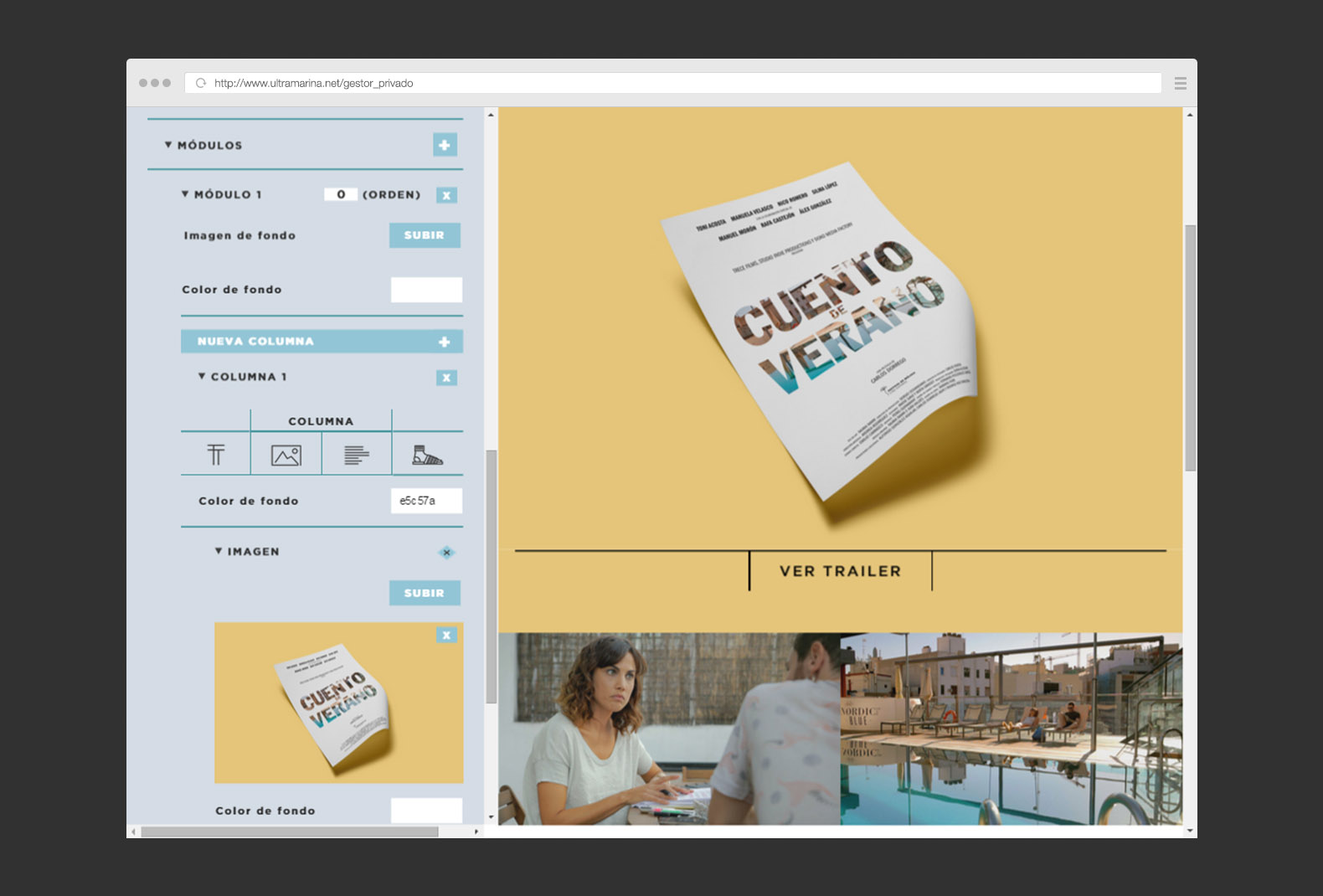Remove Columna 1 with its X icon
Viewport: 1323px width, 896px height.
click(x=446, y=378)
